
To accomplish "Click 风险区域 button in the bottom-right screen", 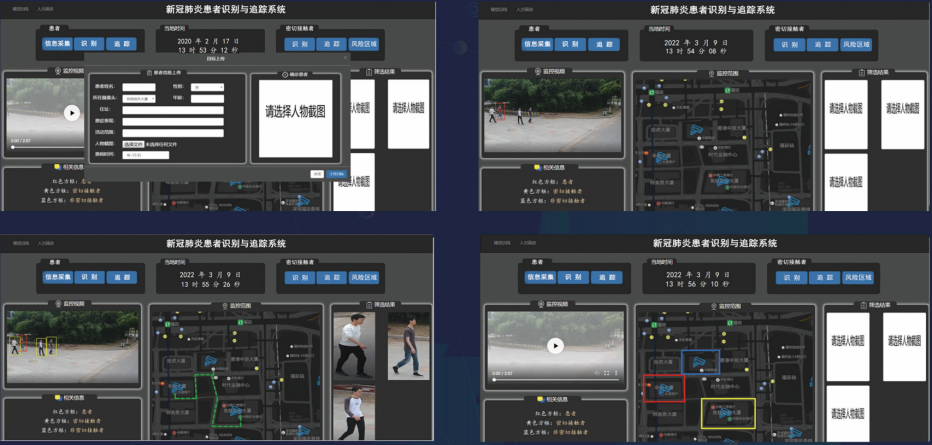I will tap(856, 277).
